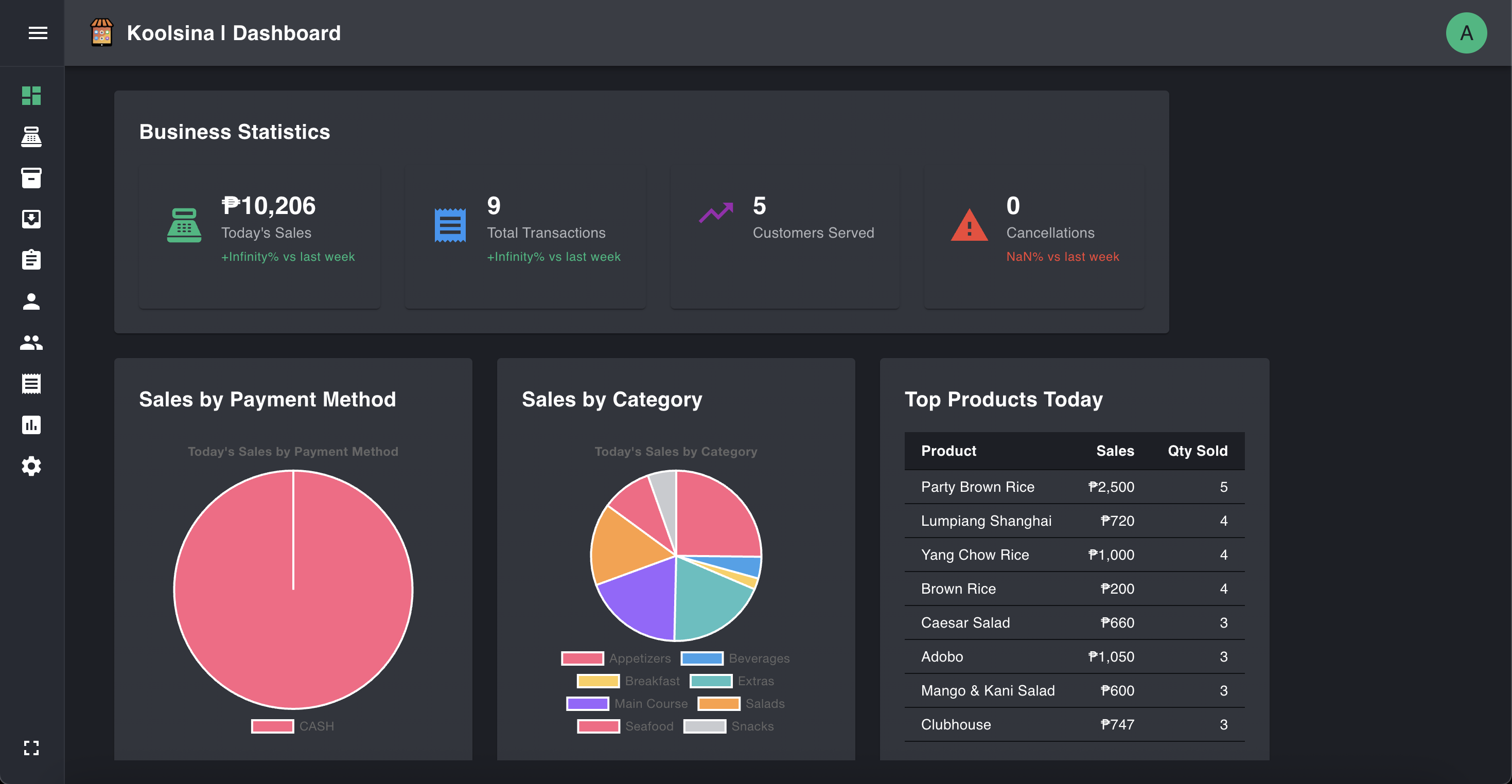Image resolution: width=1512 pixels, height=784 pixels.
Task: Open the POS cash register section
Action: coord(31,137)
